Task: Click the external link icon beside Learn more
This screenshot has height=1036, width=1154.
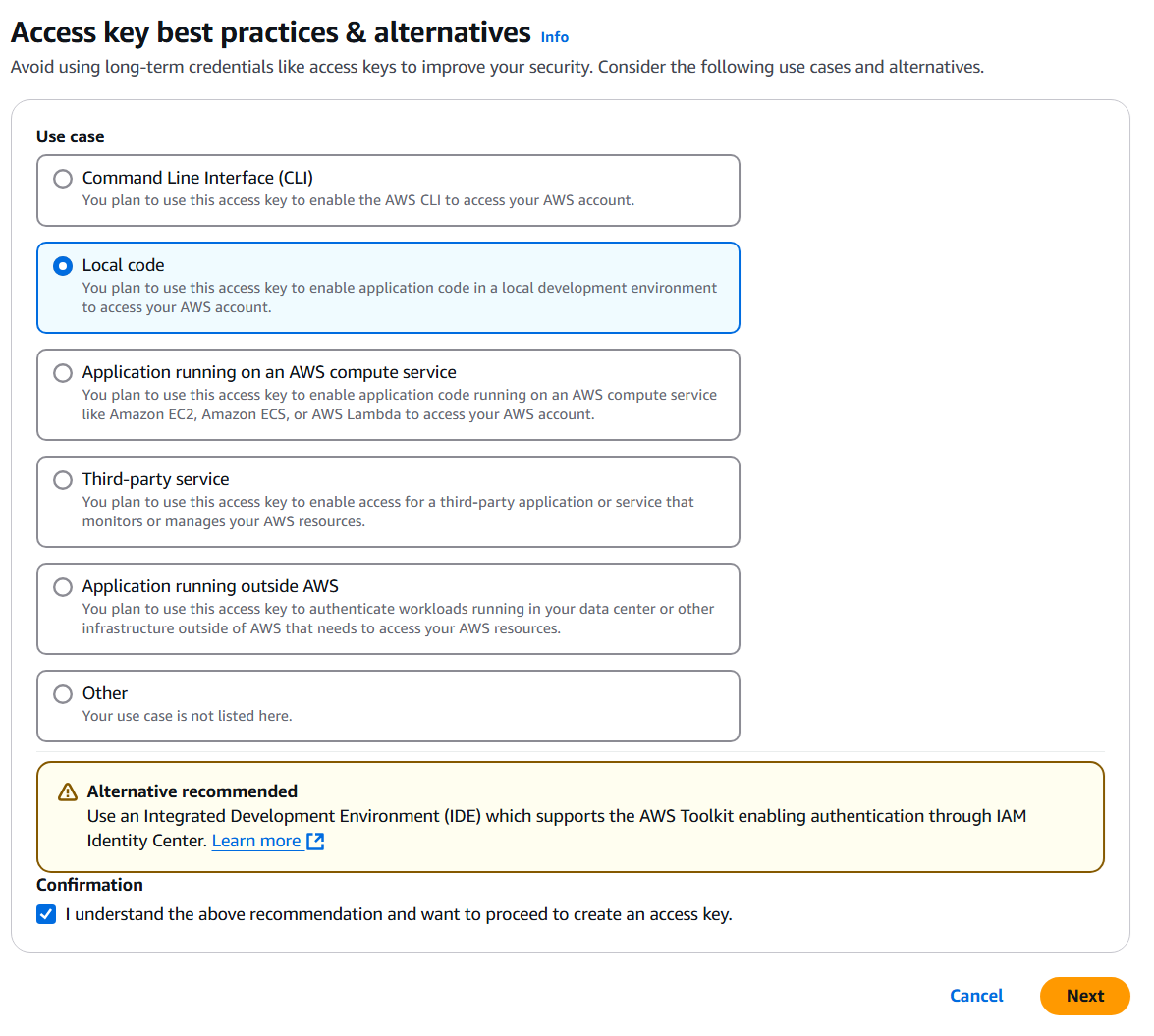Action: click(315, 842)
